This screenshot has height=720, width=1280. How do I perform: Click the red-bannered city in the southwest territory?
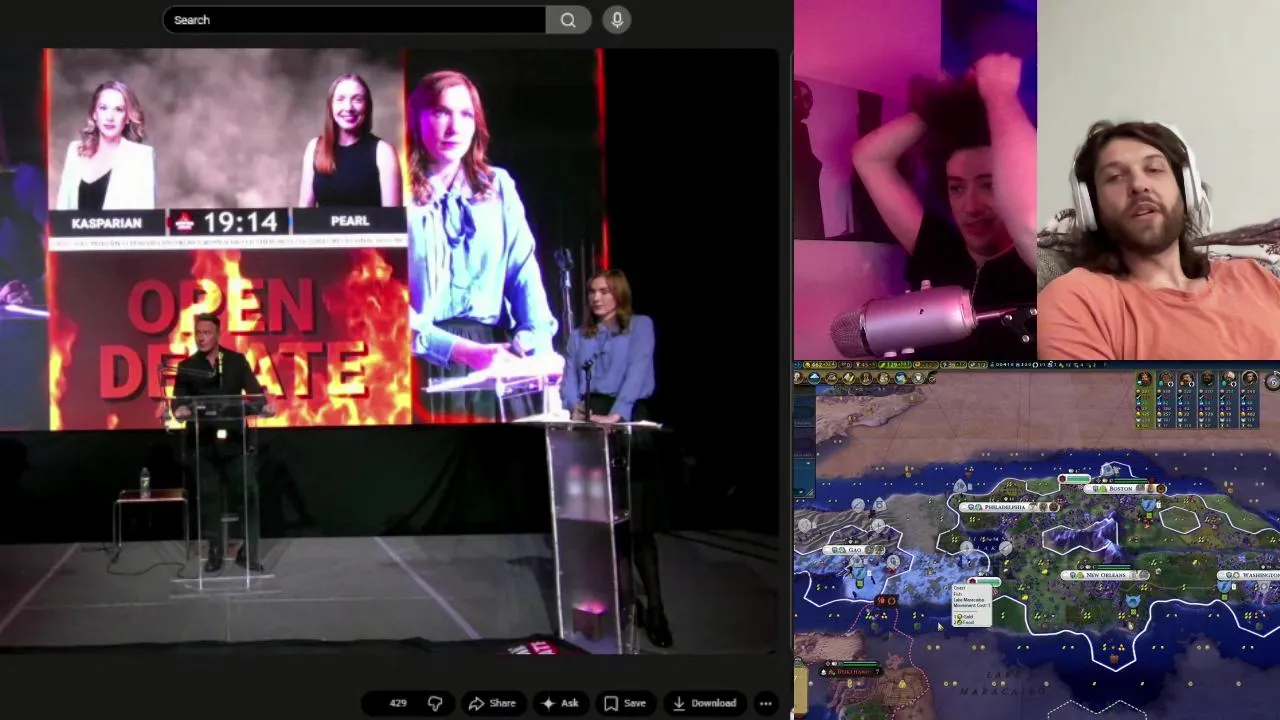(853, 671)
